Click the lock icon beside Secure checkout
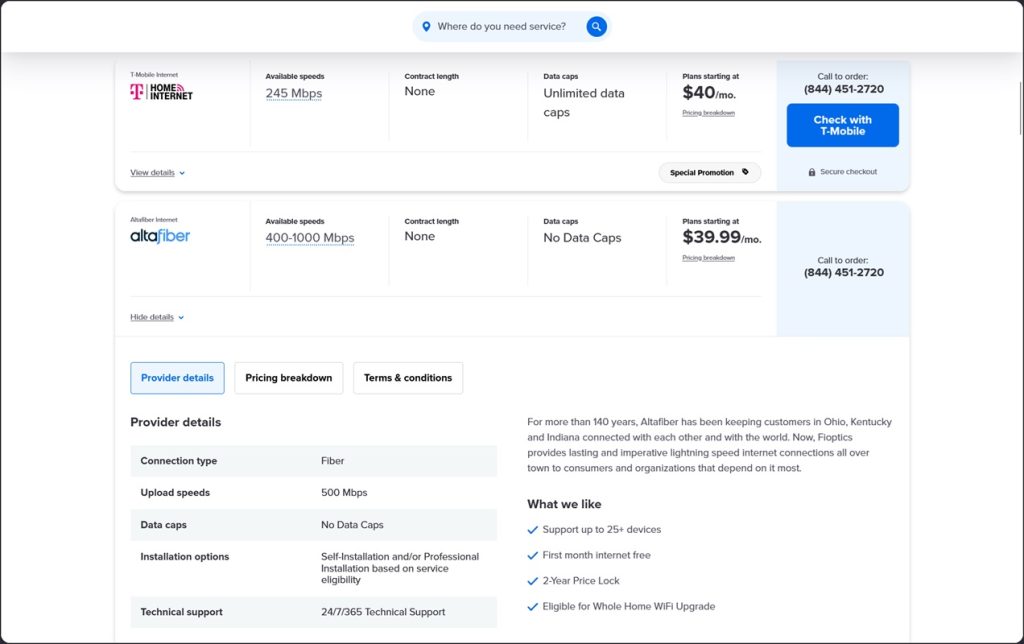The width and height of the screenshot is (1024, 644). (x=812, y=172)
